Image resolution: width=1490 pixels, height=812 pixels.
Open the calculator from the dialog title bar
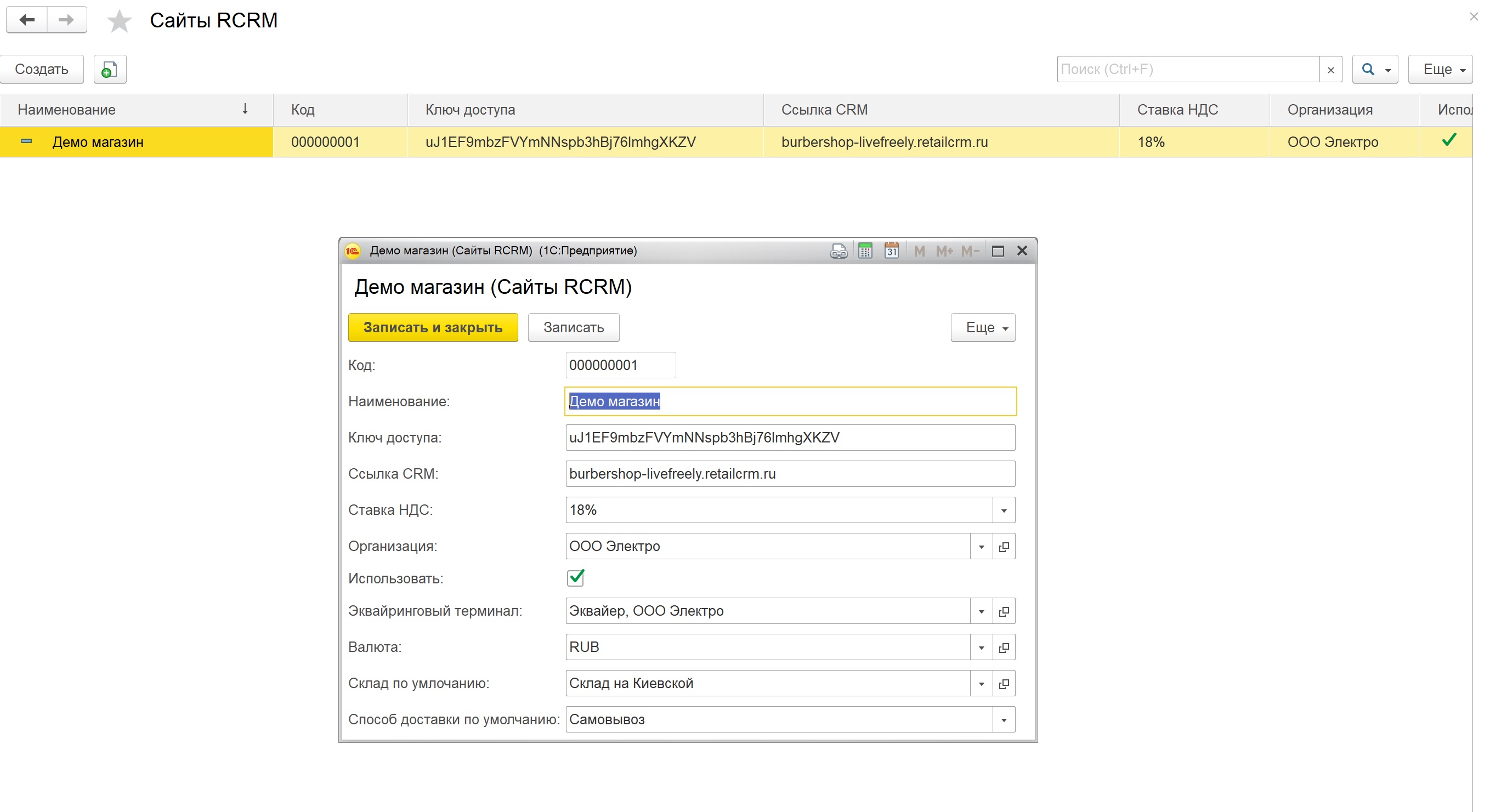tap(865, 251)
